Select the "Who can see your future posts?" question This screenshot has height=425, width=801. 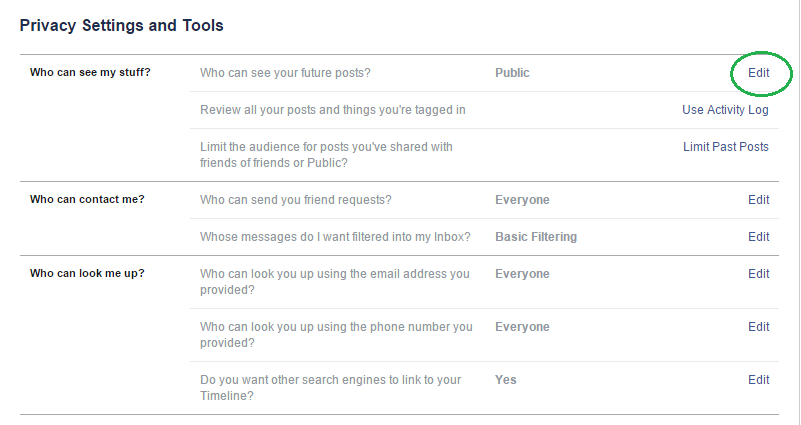[284, 73]
